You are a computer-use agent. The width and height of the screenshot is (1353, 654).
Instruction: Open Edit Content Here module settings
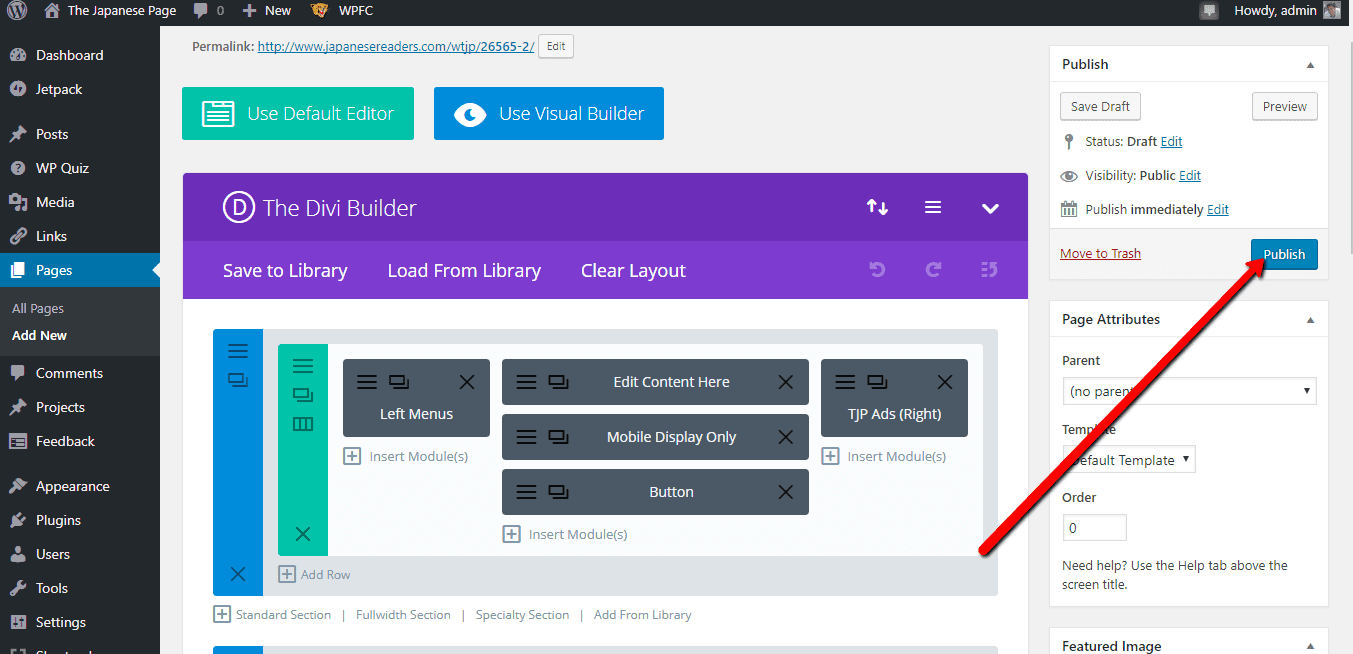(x=526, y=382)
